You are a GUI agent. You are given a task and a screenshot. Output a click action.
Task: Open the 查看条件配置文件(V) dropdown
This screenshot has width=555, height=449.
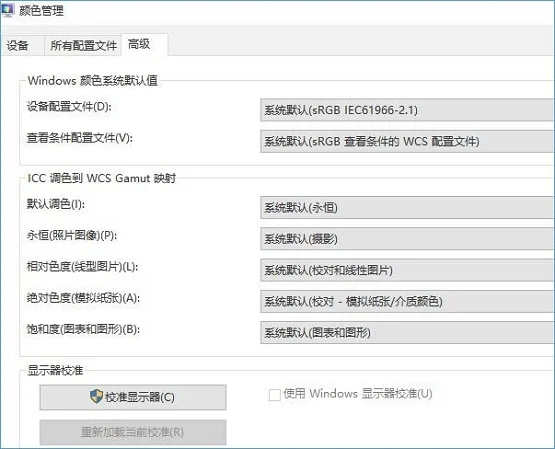coord(407,142)
